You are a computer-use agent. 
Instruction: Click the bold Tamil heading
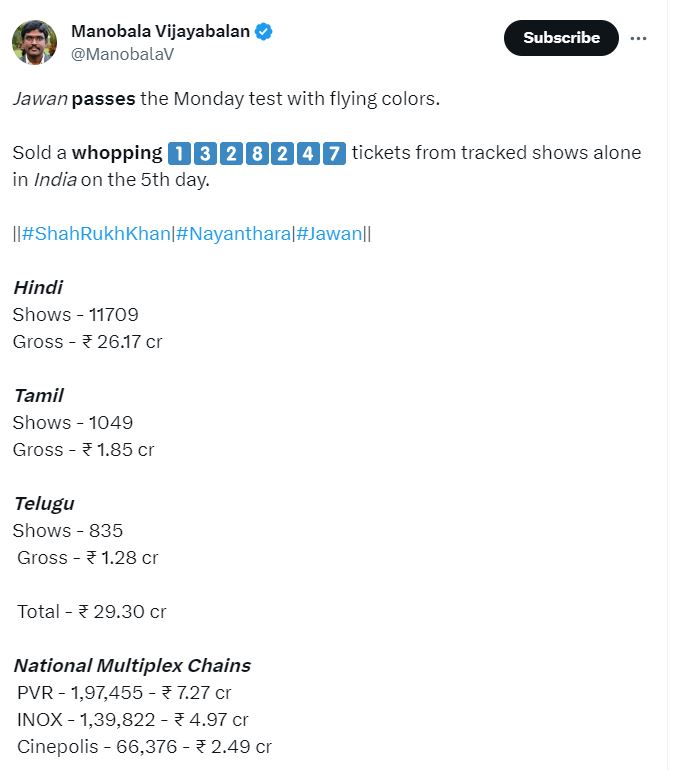[x=39, y=395]
